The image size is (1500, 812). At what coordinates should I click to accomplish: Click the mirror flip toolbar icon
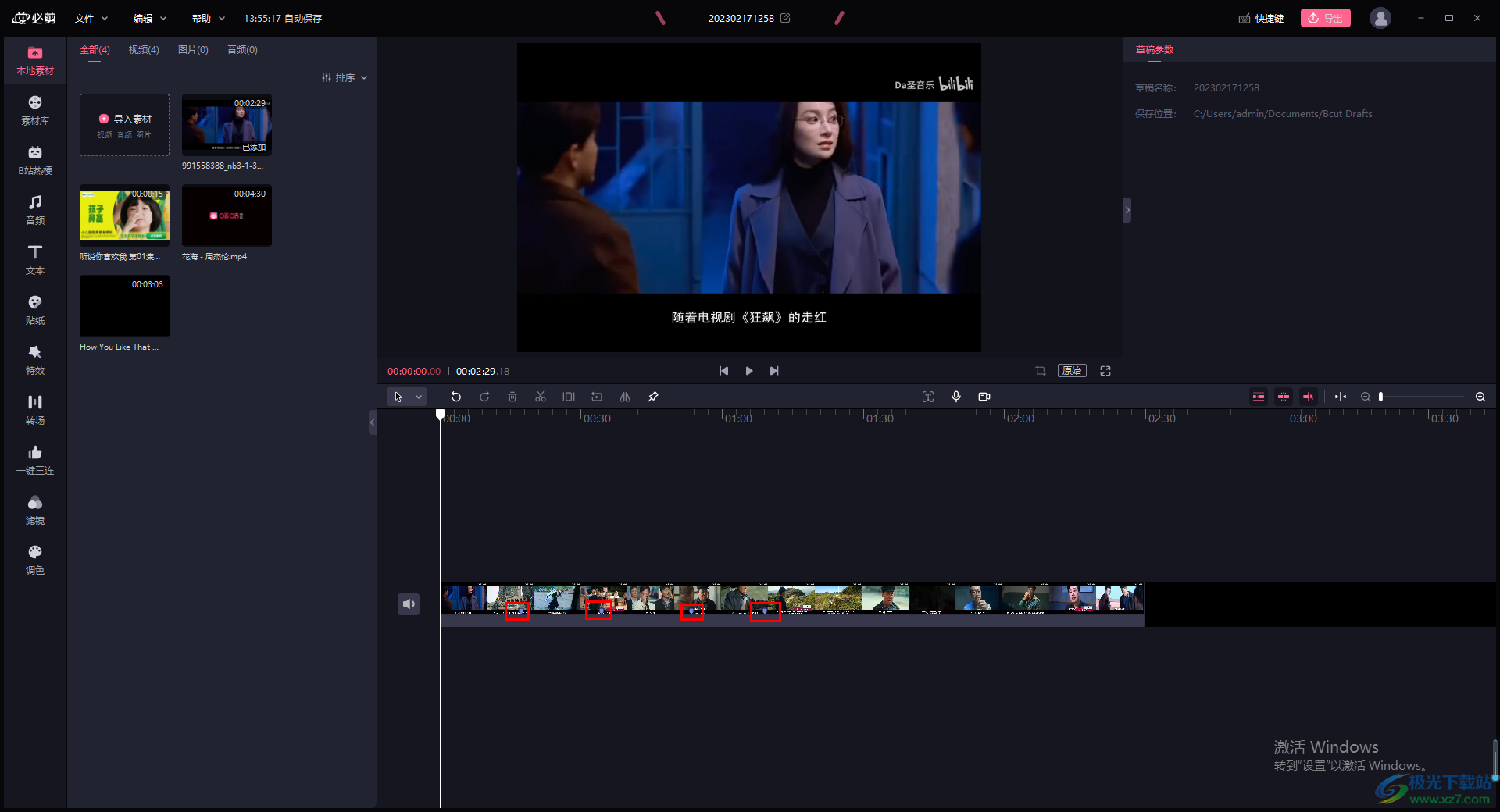tap(625, 397)
